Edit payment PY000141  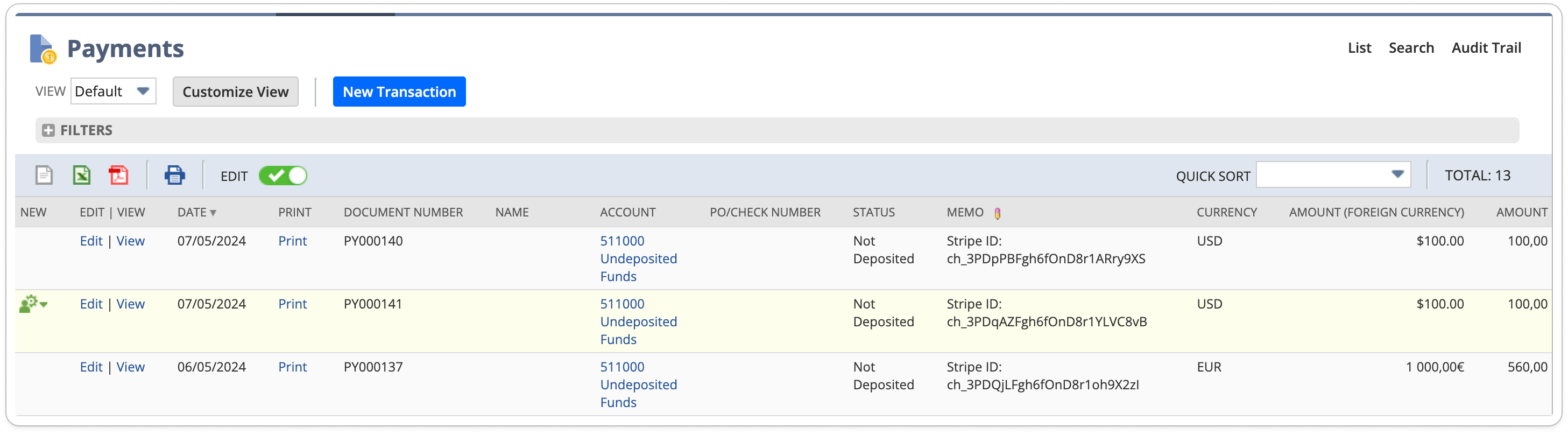(91, 304)
